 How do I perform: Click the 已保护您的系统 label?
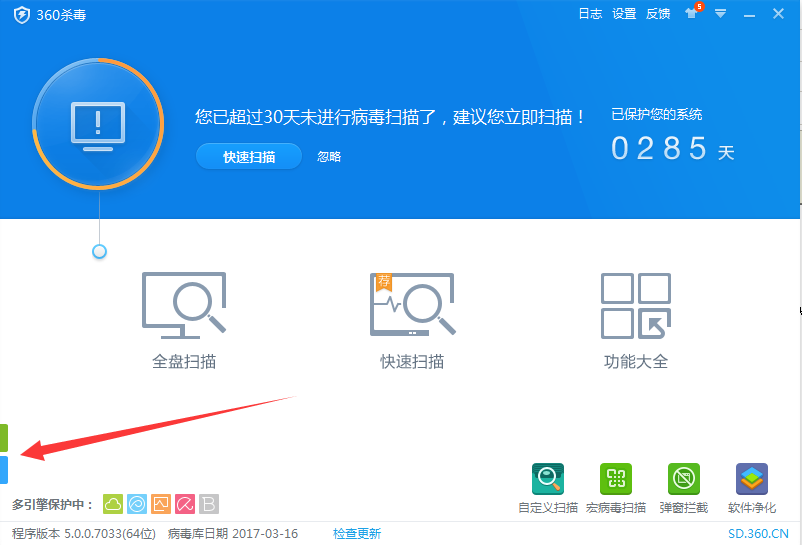[657, 115]
